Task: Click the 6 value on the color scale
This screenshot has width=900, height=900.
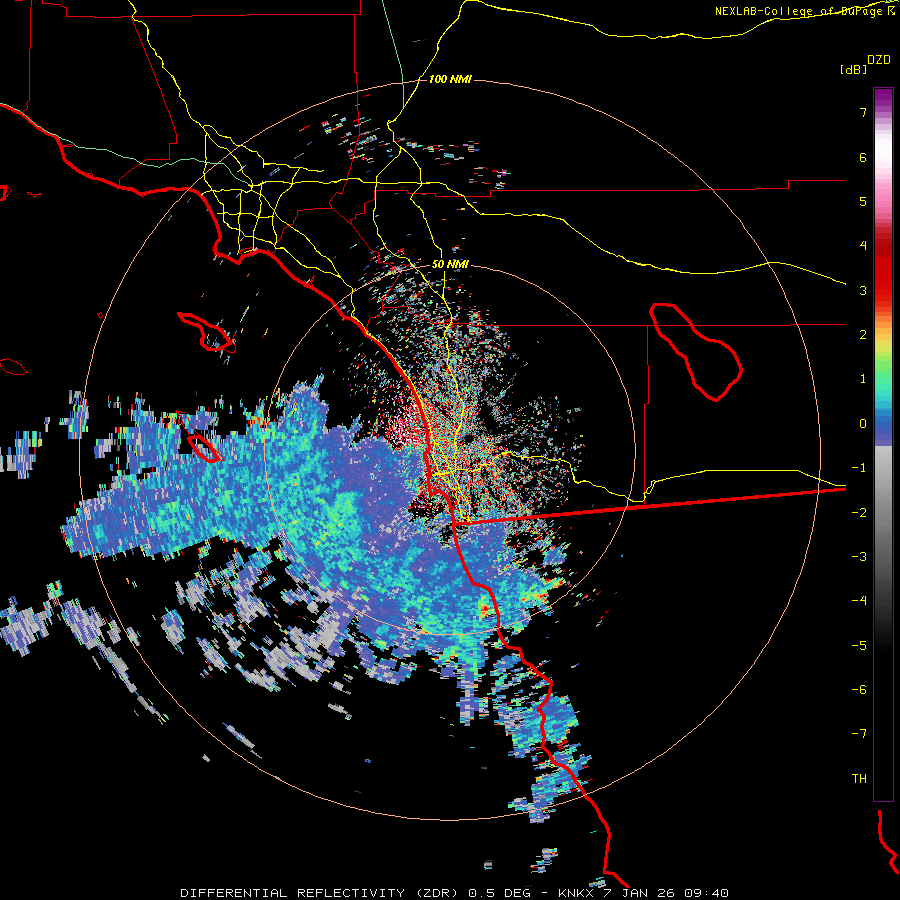Action: coord(863,157)
